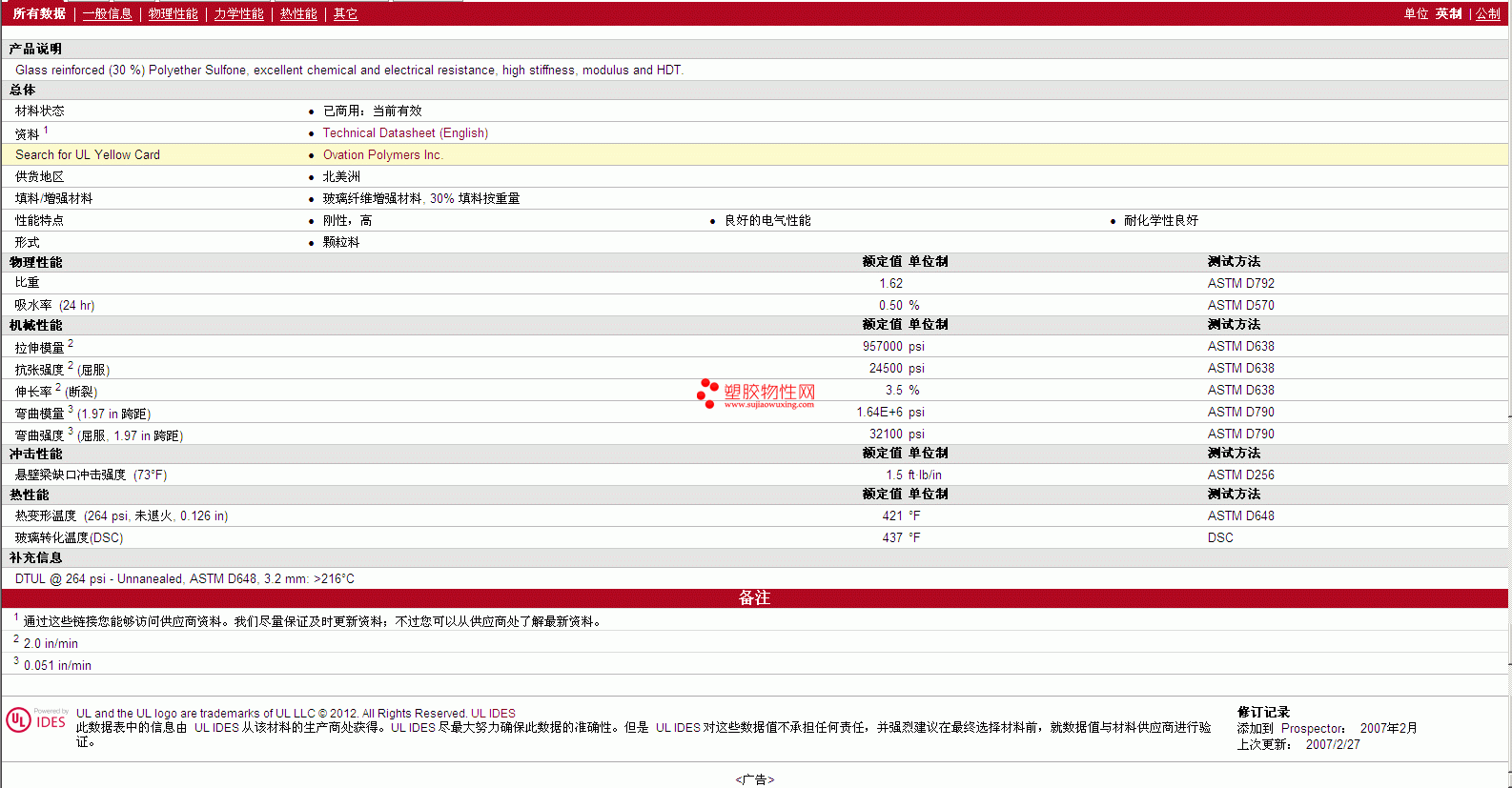Click the 热变形温度 value 421
Image resolution: width=1512 pixels, height=788 pixels.
click(x=892, y=516)
